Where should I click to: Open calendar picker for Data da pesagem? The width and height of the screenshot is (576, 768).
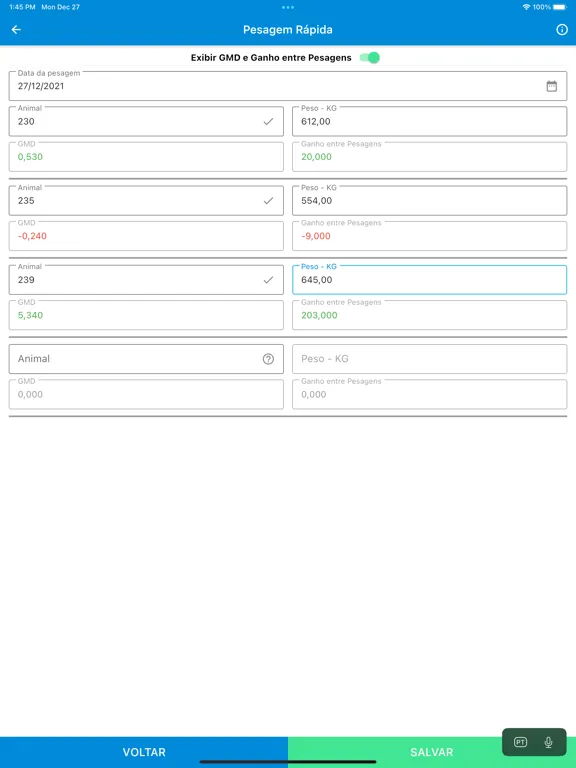click(x=552, y=86)
